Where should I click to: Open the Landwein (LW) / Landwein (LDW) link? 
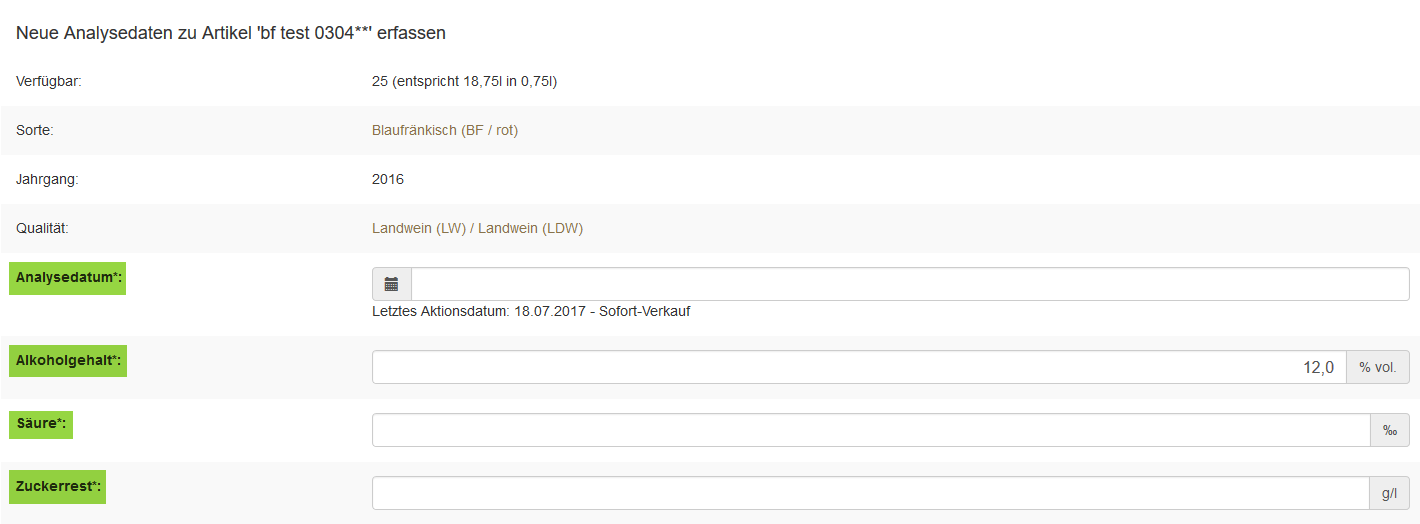pos(477,228)
